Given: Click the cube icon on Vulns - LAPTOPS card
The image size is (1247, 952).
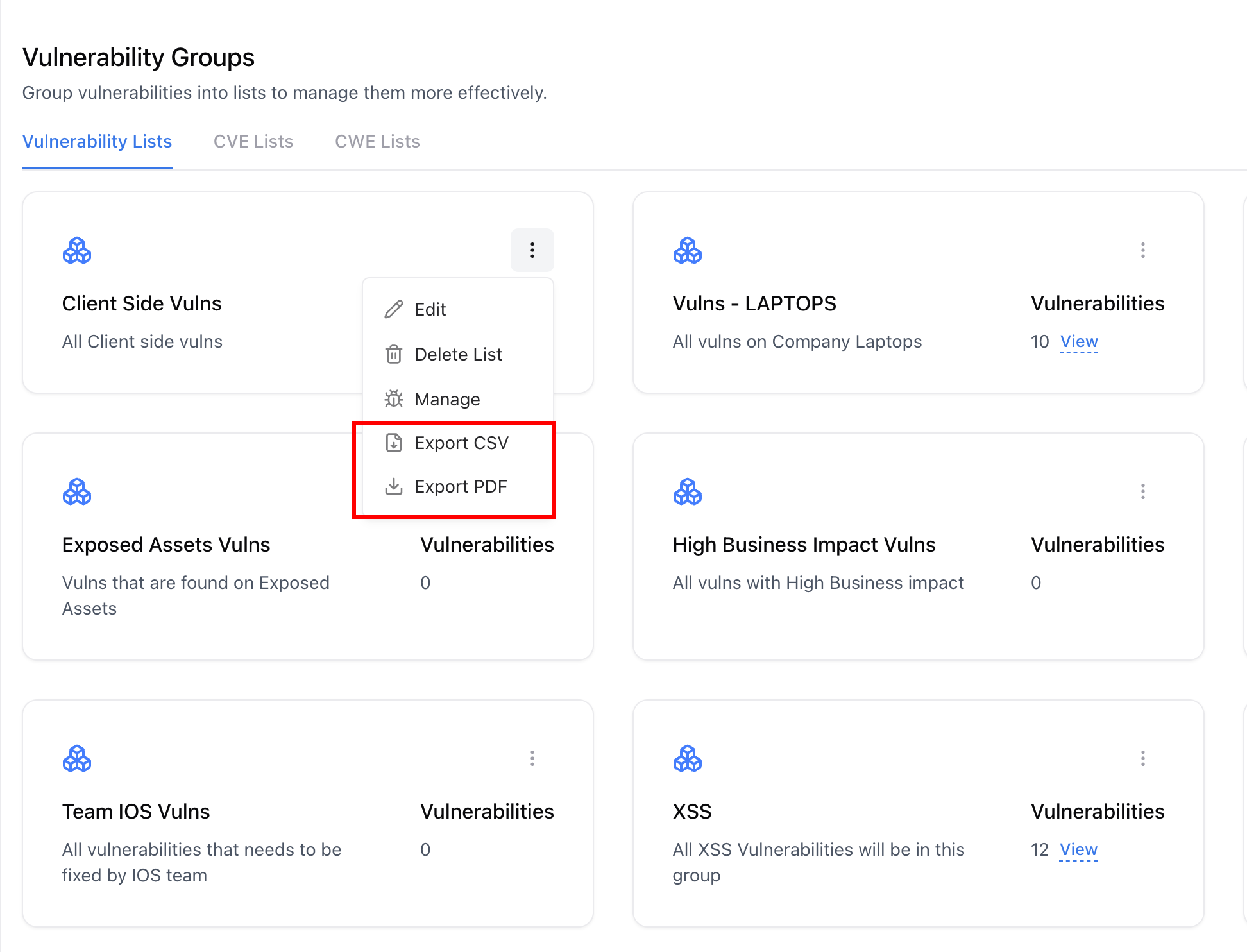Looking at the screenshot, I should tap(687, 250).
